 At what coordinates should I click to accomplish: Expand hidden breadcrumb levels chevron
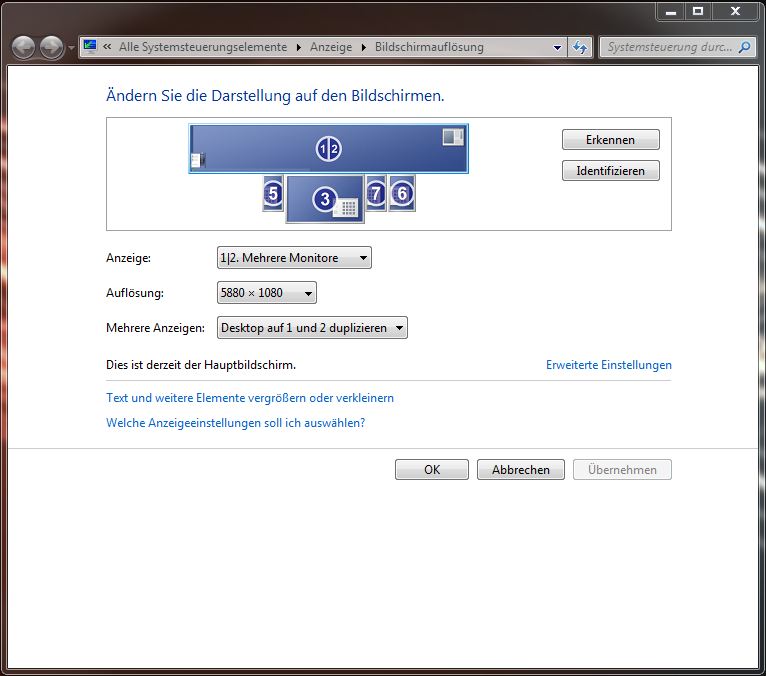[107, 46]
